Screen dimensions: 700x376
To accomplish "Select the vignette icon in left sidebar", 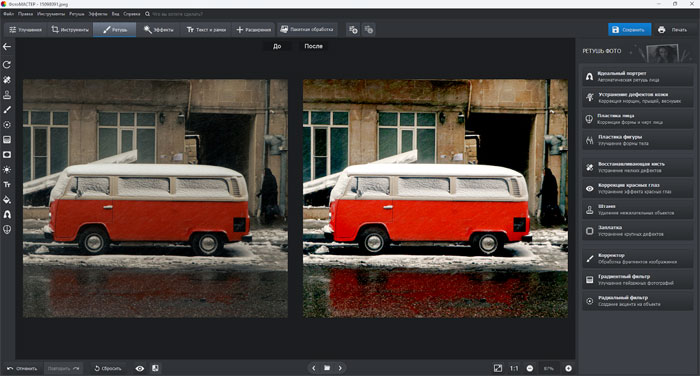I will 7,155.
